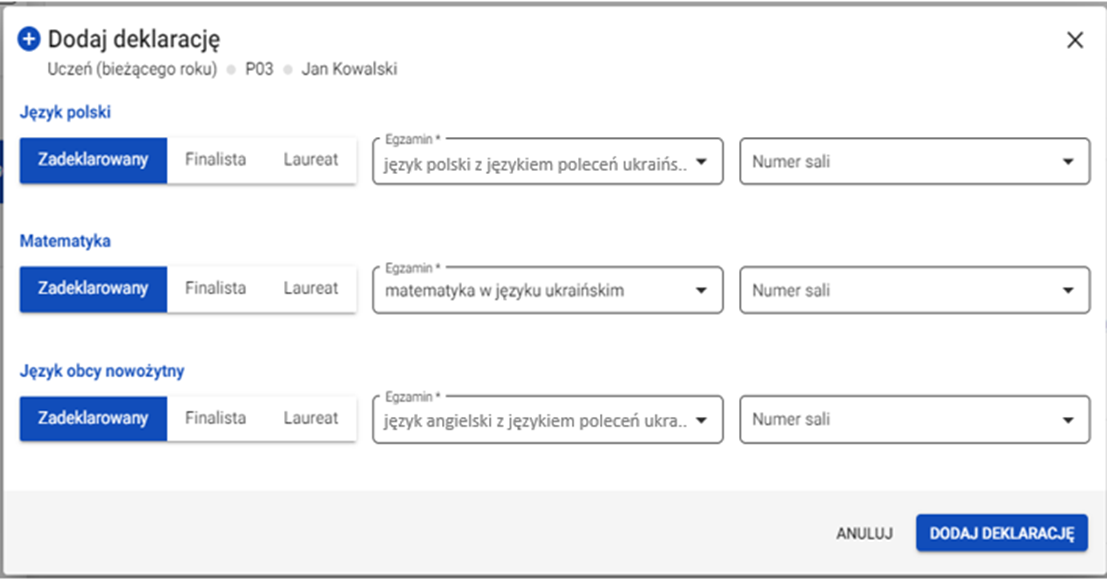
Task: Choose Finalista for Matematyka
Action: click(215, 289)
